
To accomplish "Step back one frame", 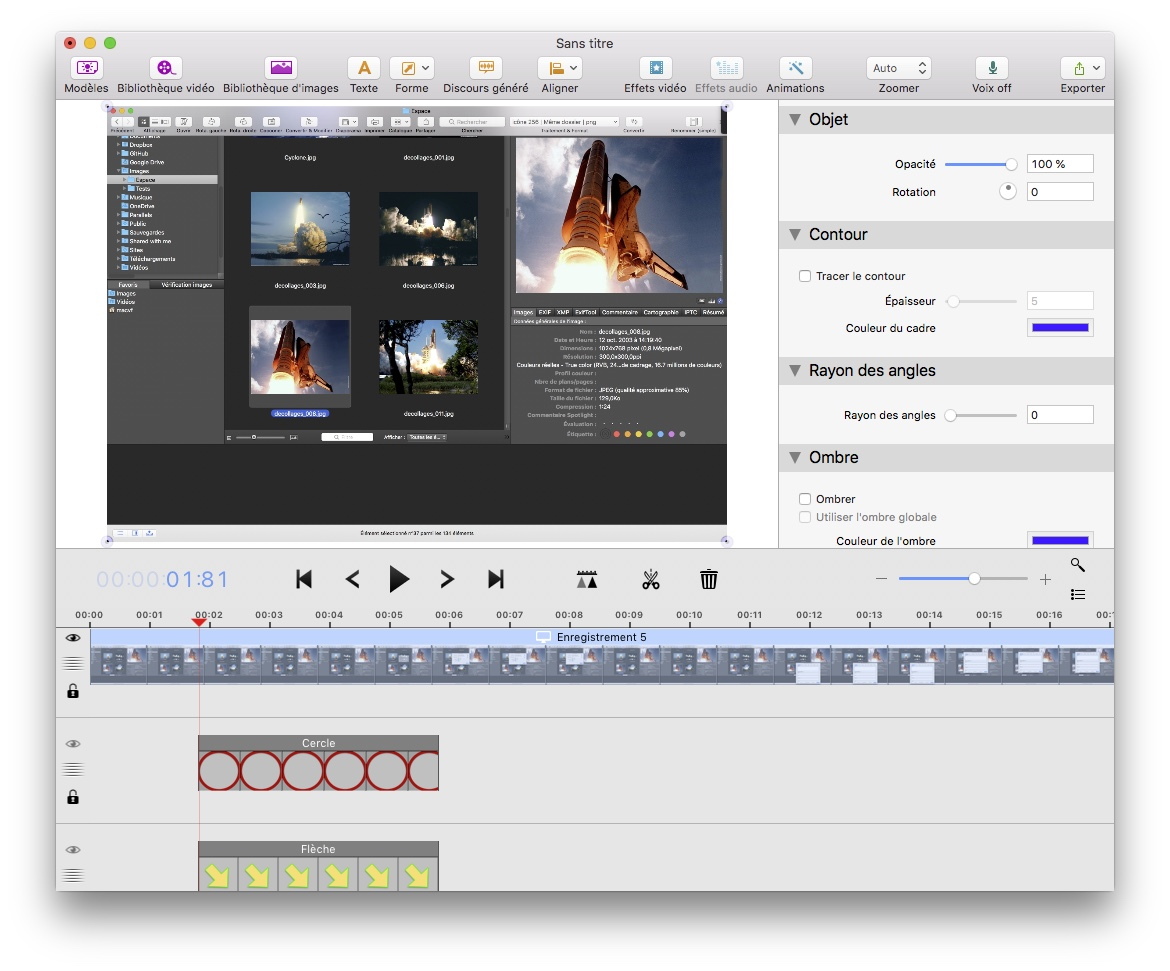I will 352,579.
